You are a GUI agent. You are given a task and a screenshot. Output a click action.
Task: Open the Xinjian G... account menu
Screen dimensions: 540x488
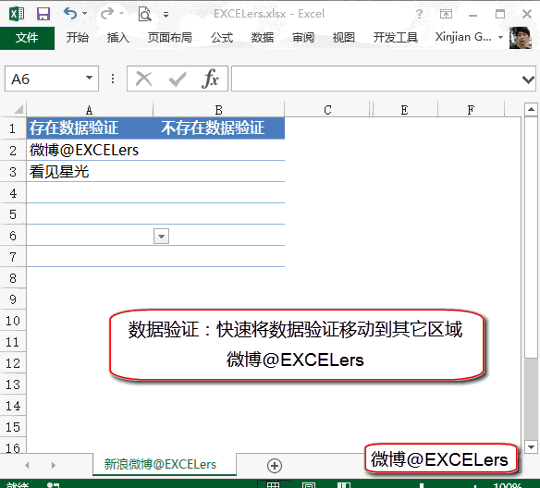pos(469,37)
